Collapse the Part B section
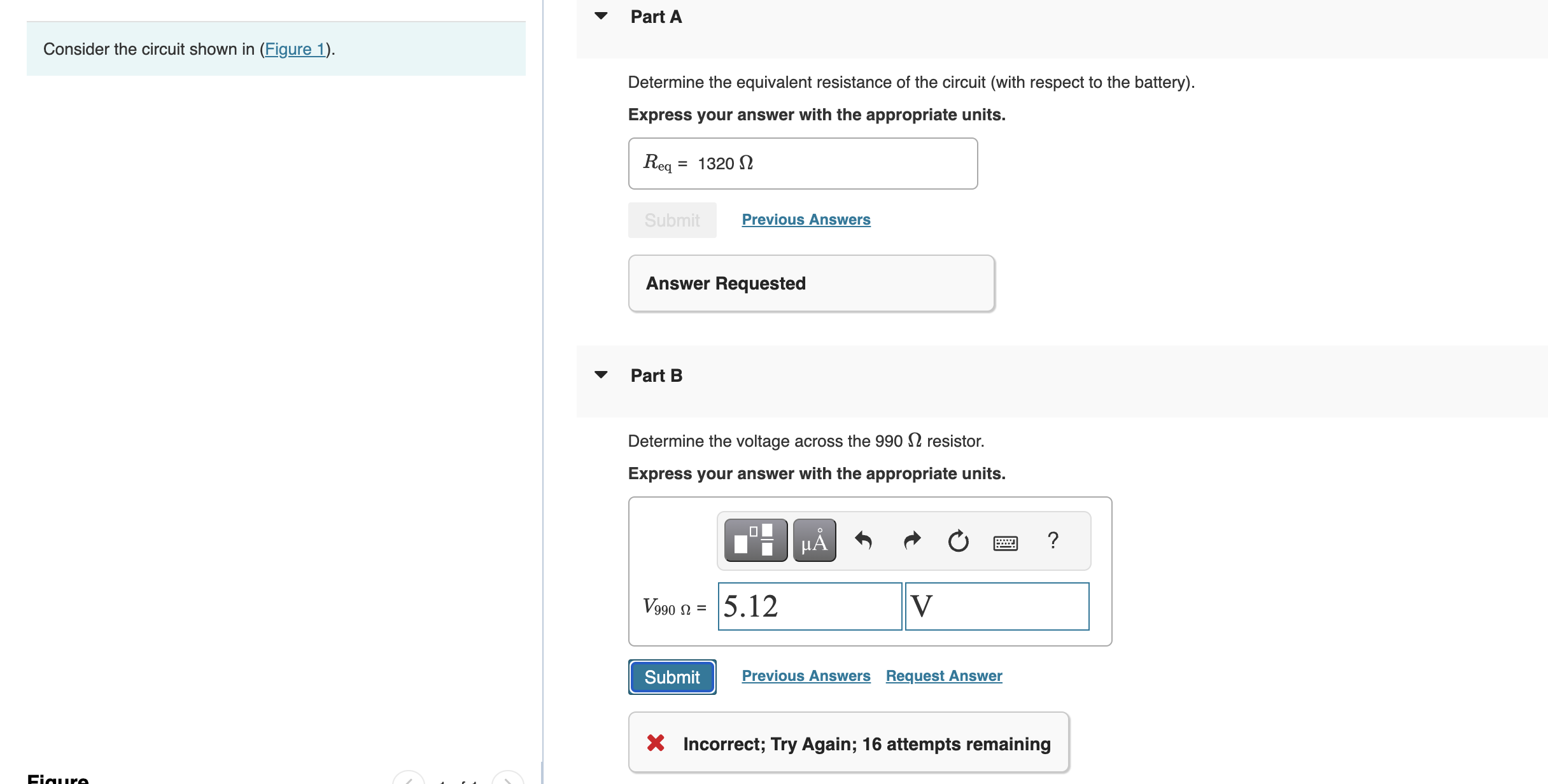 pyautogui.click(x=600, y=375)
